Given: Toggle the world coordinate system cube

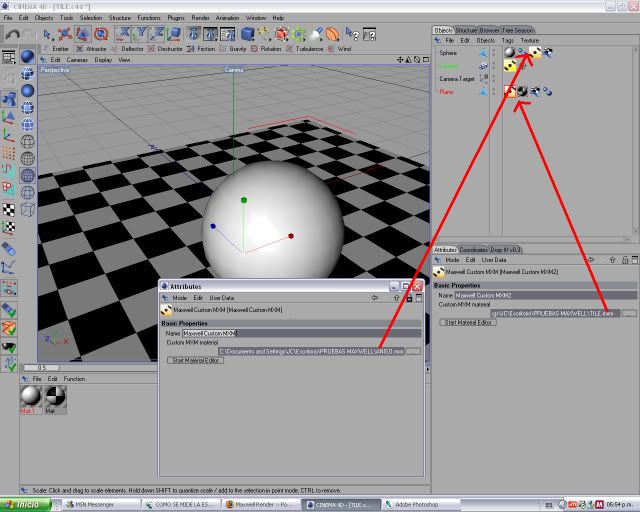Looking at the screenshot, I should (x=175, y=34).
